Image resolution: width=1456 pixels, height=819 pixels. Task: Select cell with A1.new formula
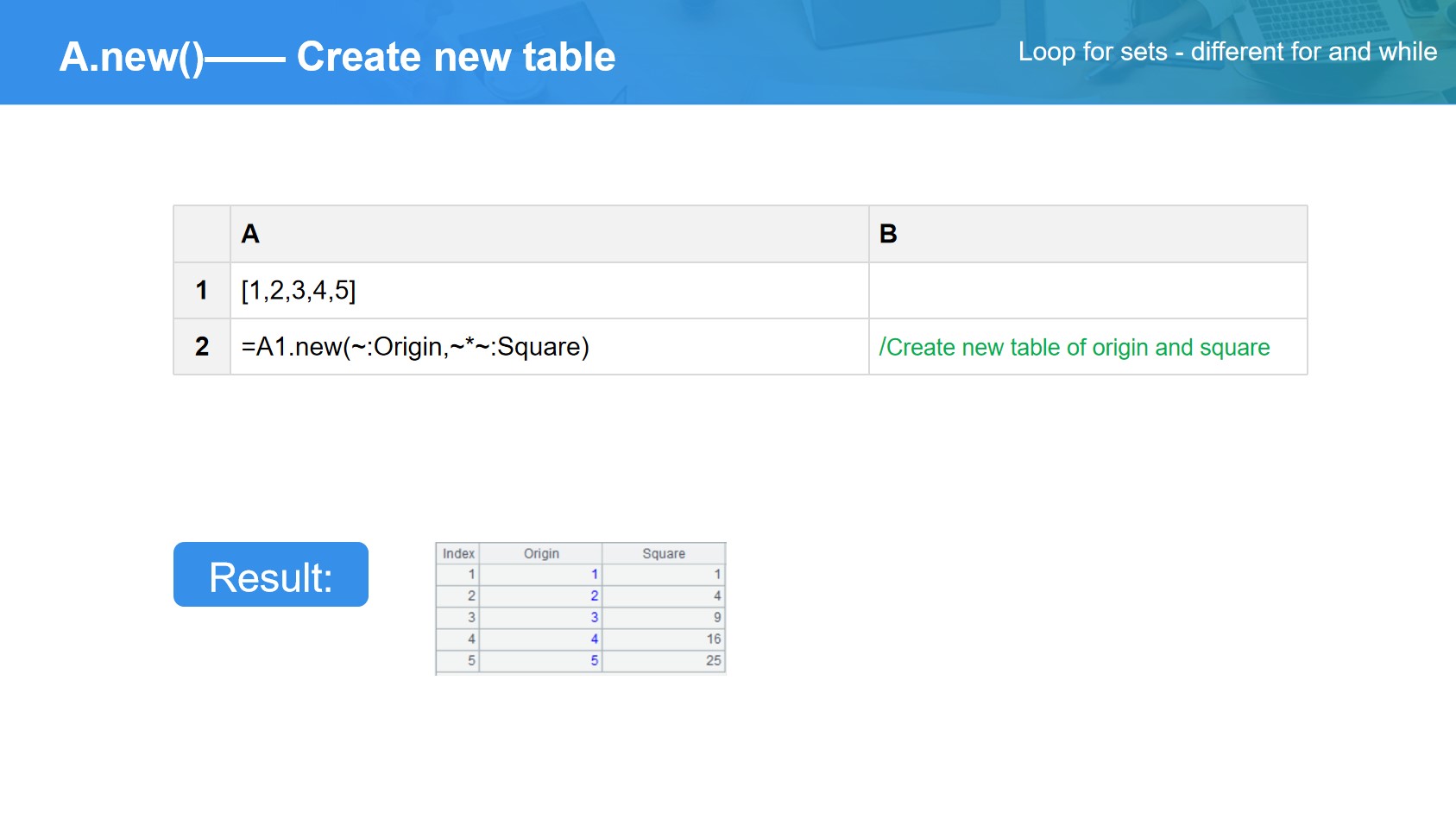[x=548, y=347]
